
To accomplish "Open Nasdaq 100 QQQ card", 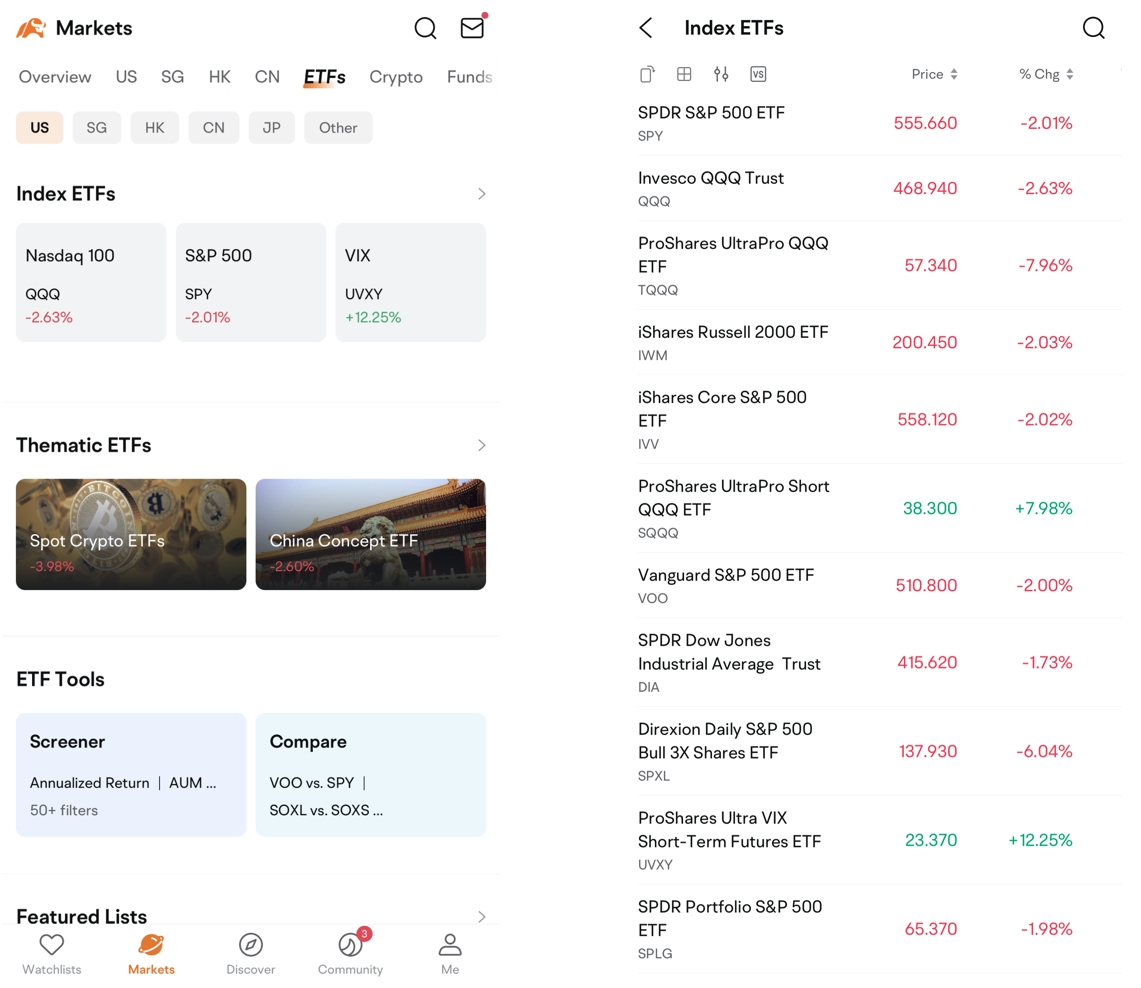I will pyautogui.click(x=91, y=282).
